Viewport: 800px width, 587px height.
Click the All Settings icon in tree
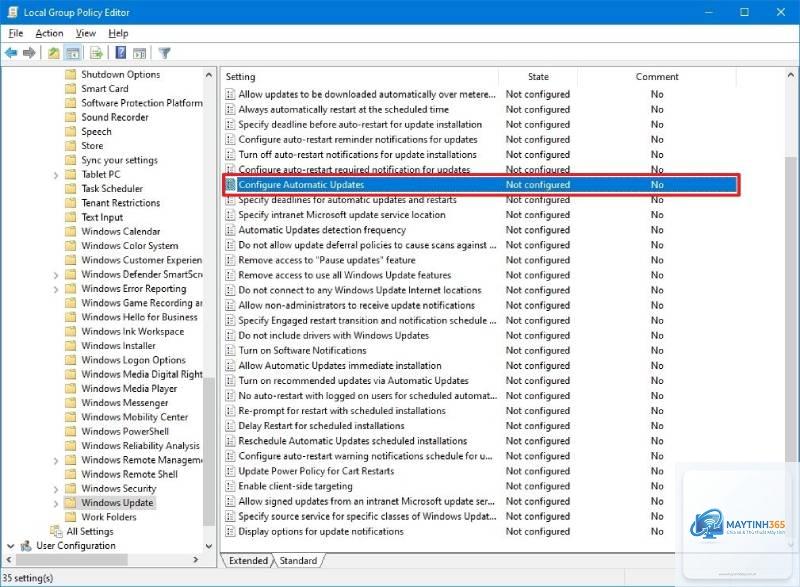pos(56,531)
